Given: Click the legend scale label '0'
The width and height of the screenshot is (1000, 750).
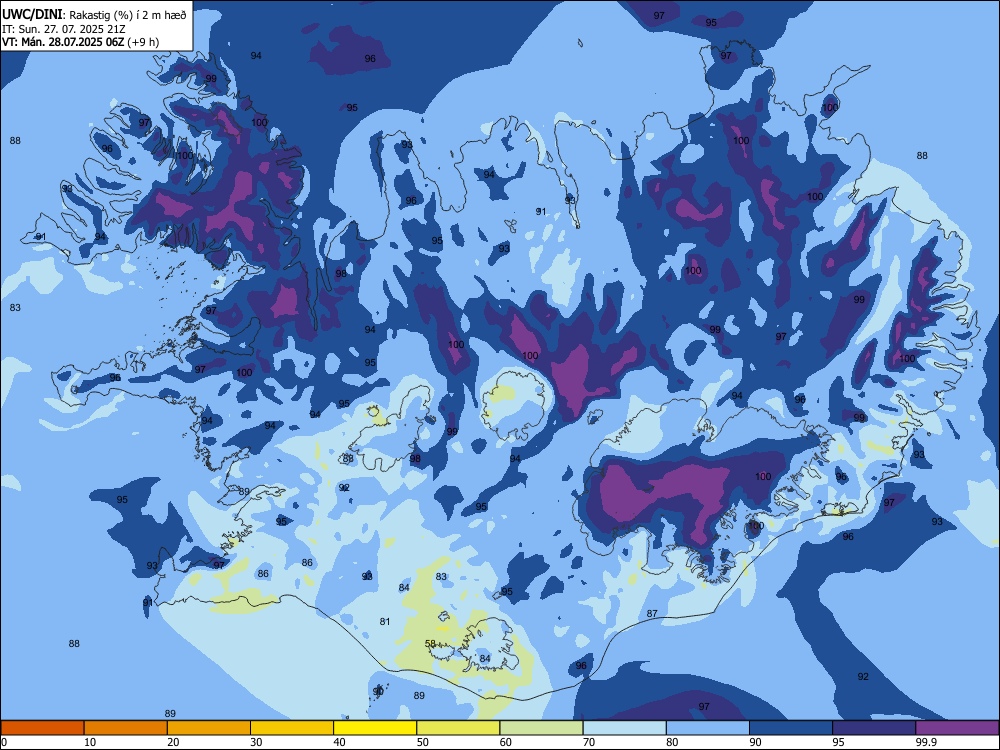Looking at the screenshot, I should coord(4,742).
